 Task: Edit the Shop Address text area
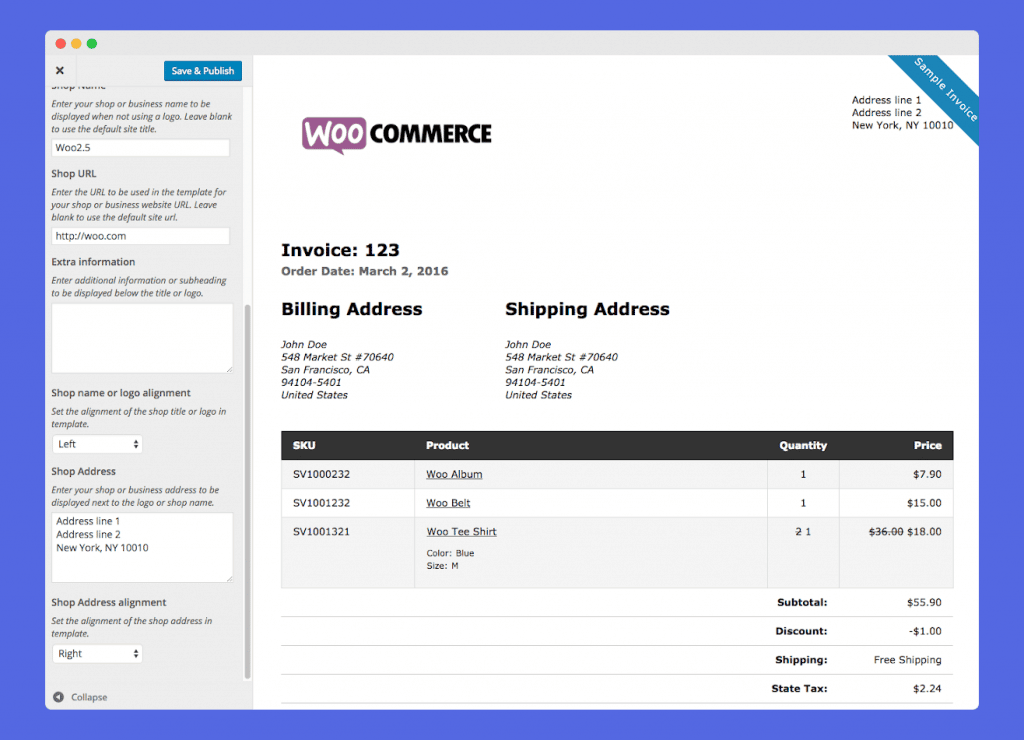point(142,547)
